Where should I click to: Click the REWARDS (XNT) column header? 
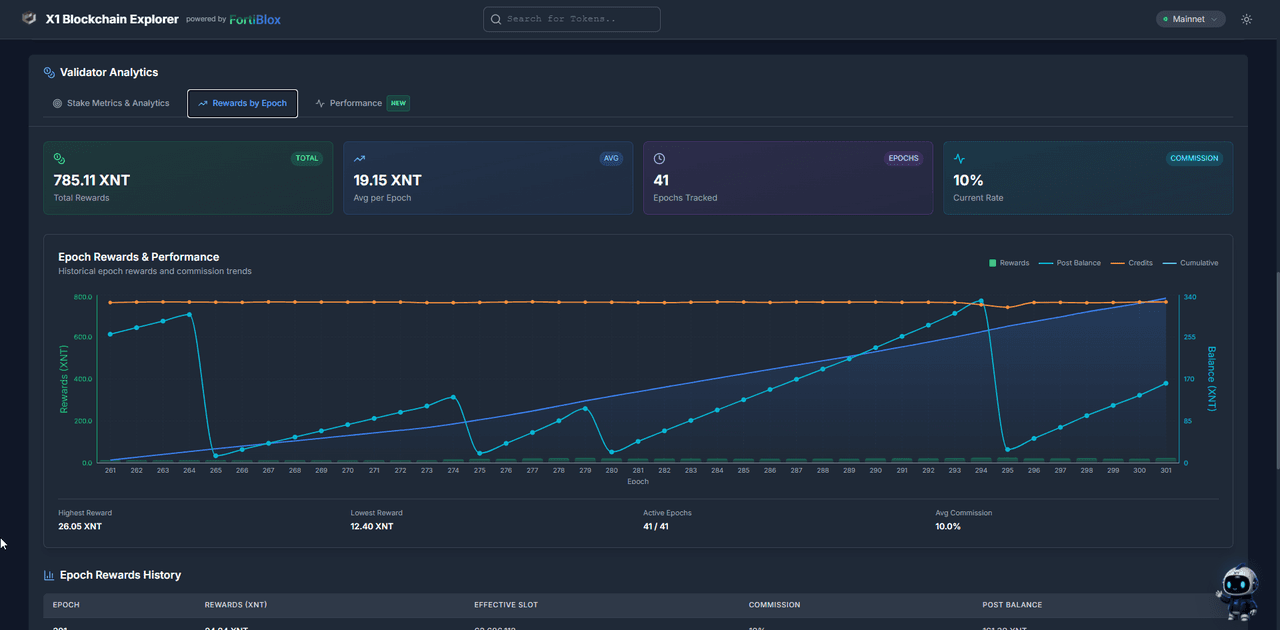[236, 605]
